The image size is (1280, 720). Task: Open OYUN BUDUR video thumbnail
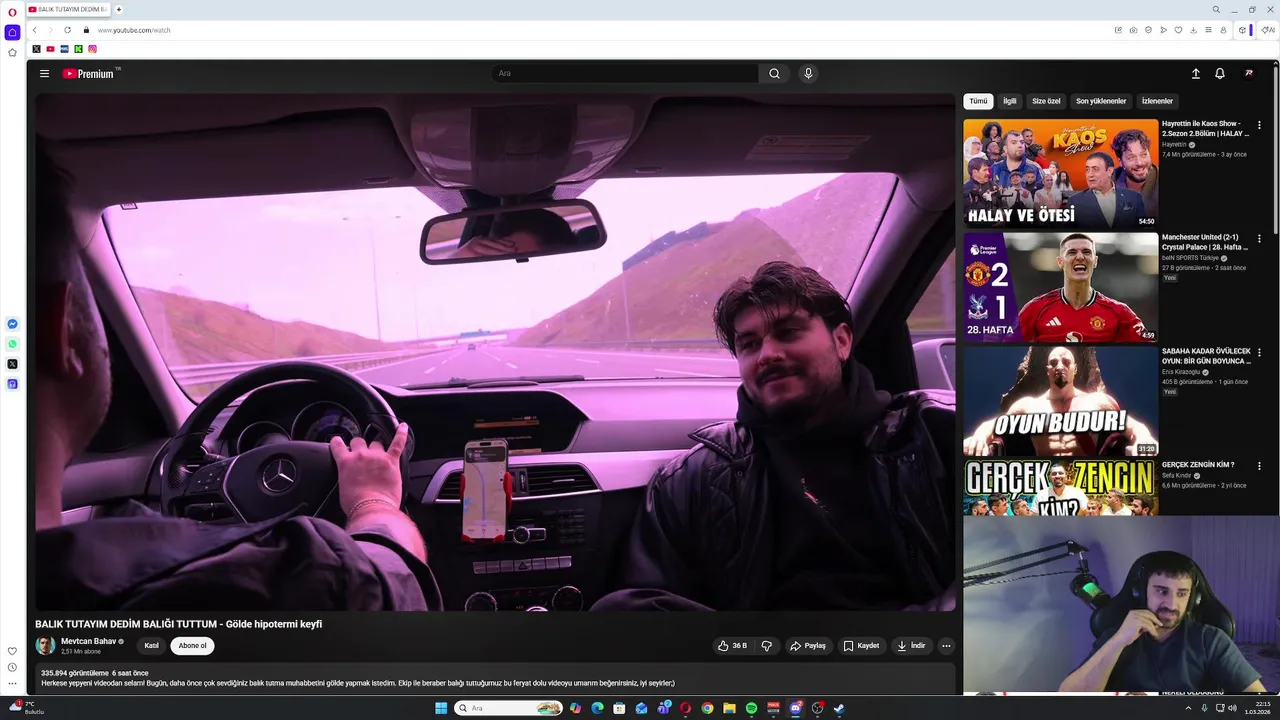[x=1060, y=401]
